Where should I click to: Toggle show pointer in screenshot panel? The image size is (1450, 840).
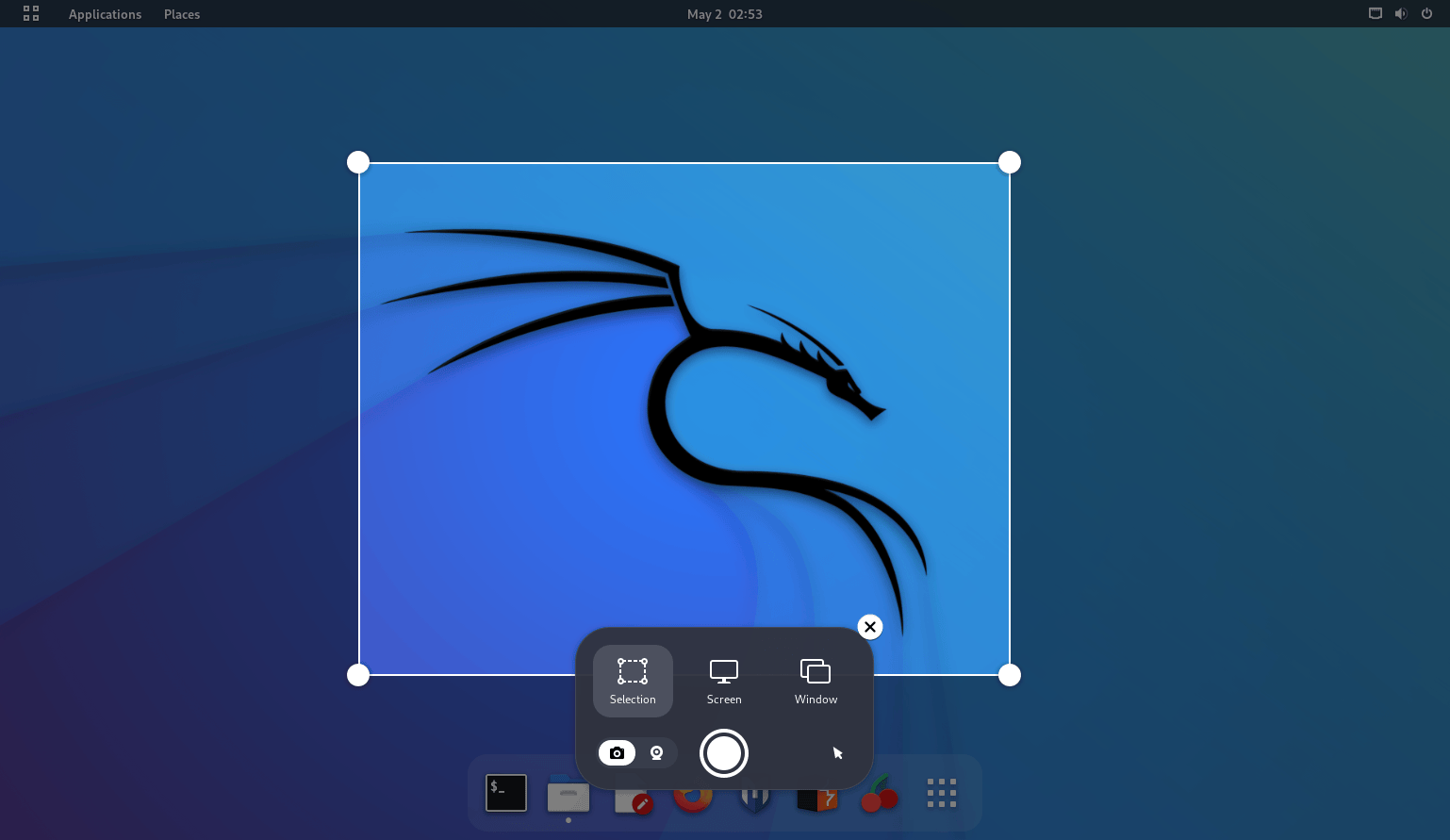[x=837, y=753]
